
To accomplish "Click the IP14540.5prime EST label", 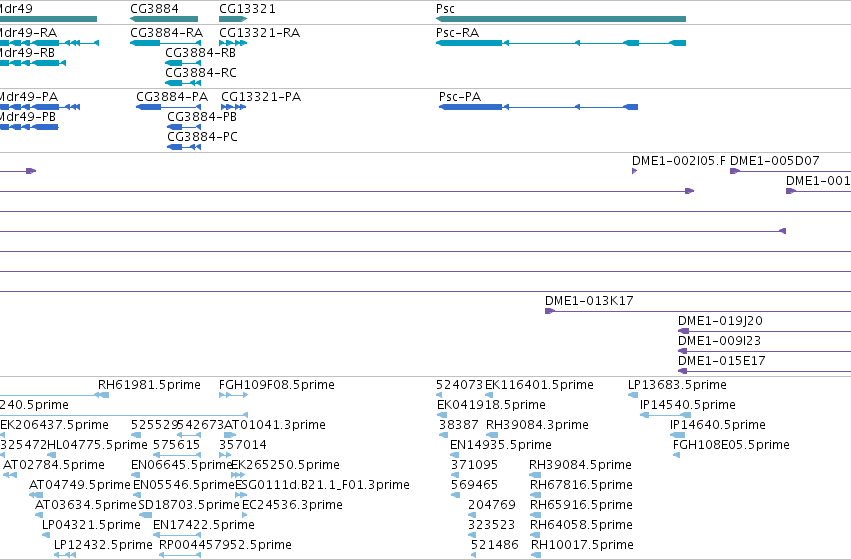I will tap(688, 405).
